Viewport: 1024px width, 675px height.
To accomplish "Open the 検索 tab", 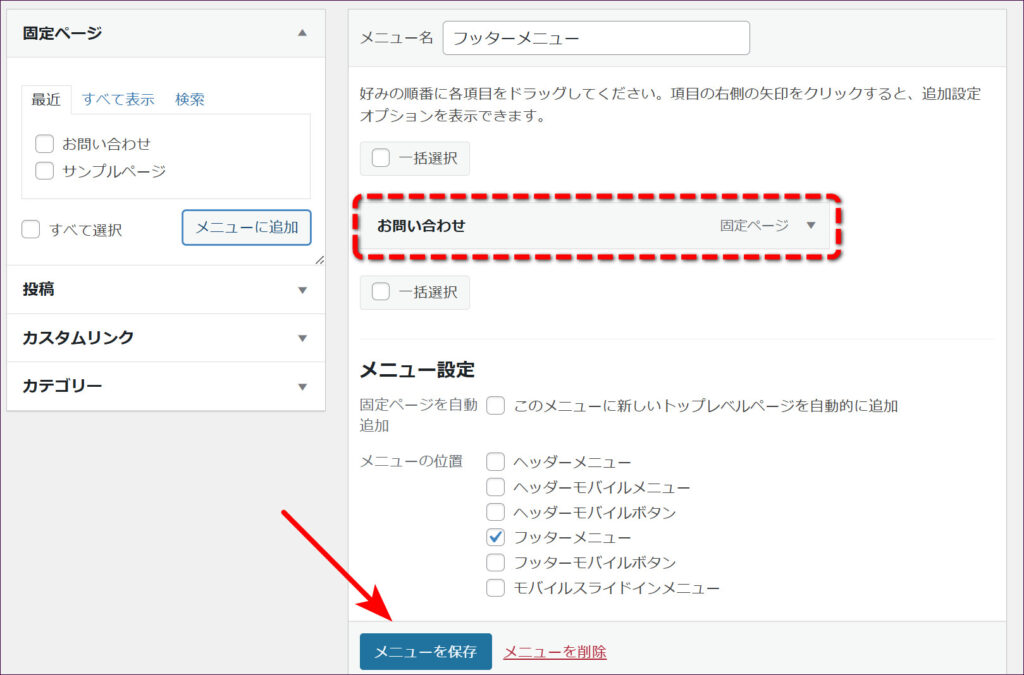I will point(190,99).
